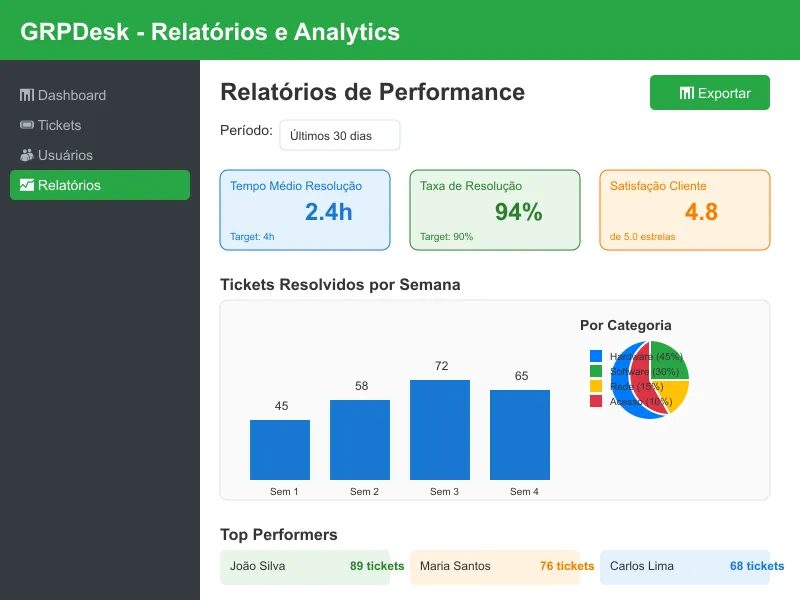The image size is (800, 600).
Task: Click the icon inside Exportar button
Action: pyautogui.click(x=686, y=93)
